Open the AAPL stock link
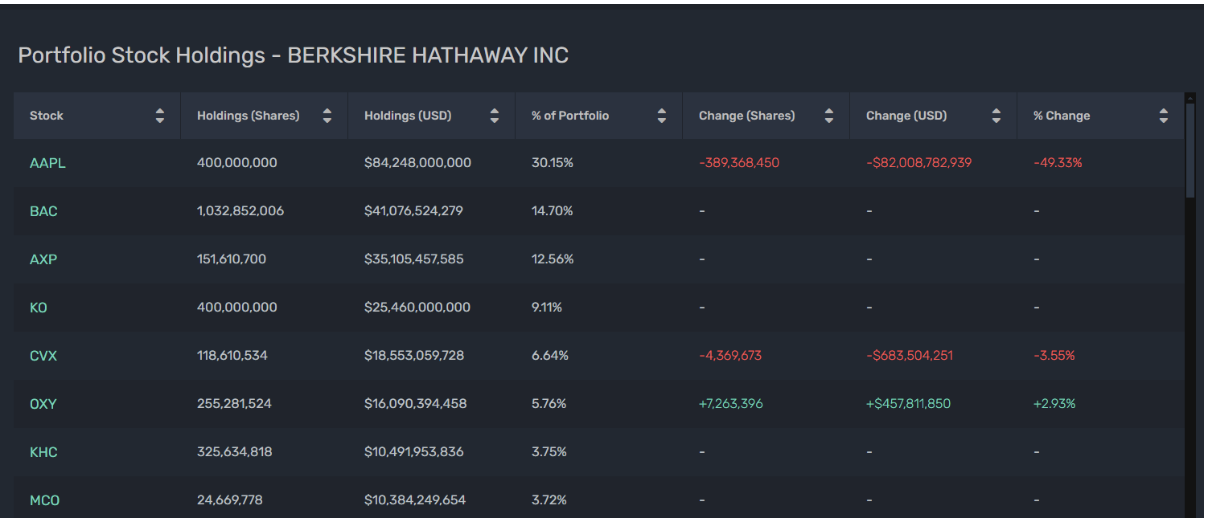1206x520 pixels. [47, 163]
